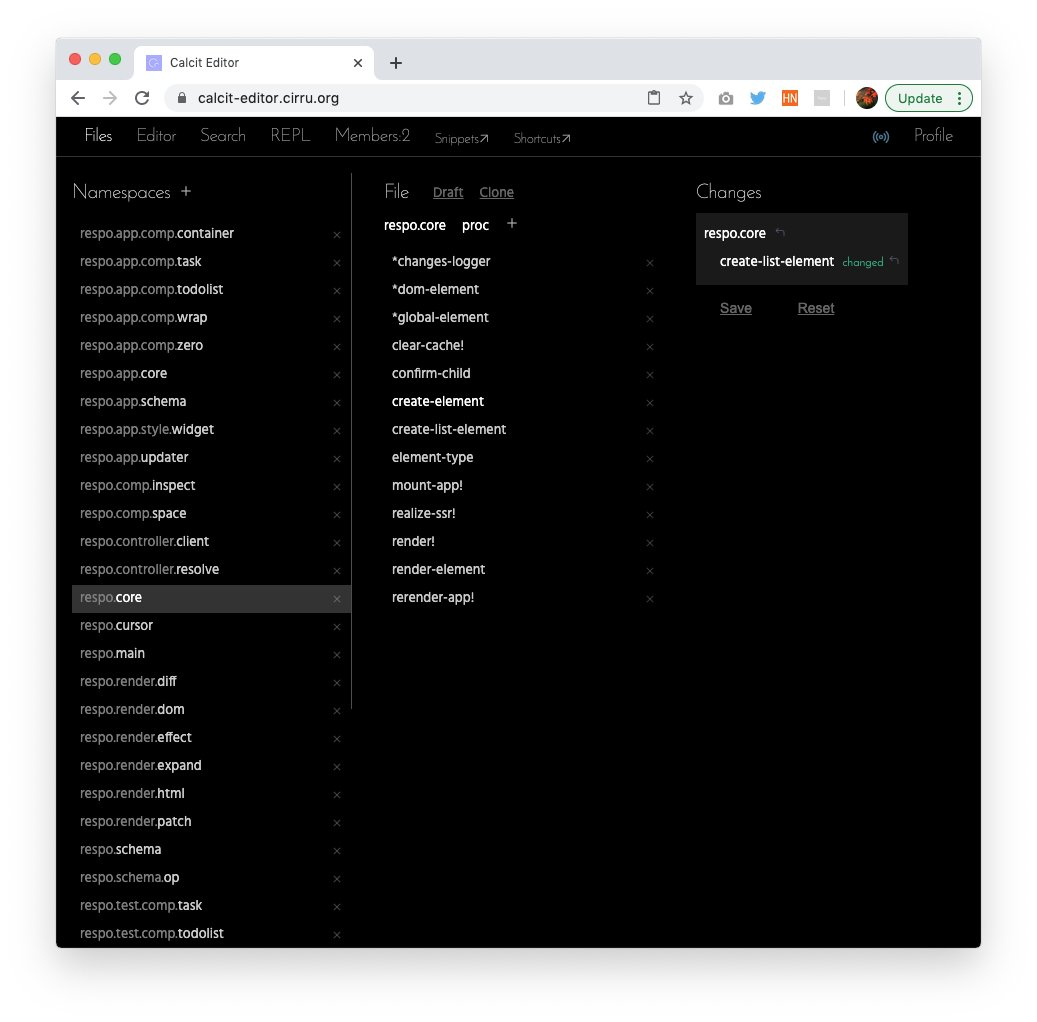Click the Chrome Update button
The image size is (1037, 1022).
pyautogui.click(x=920, y=98)
